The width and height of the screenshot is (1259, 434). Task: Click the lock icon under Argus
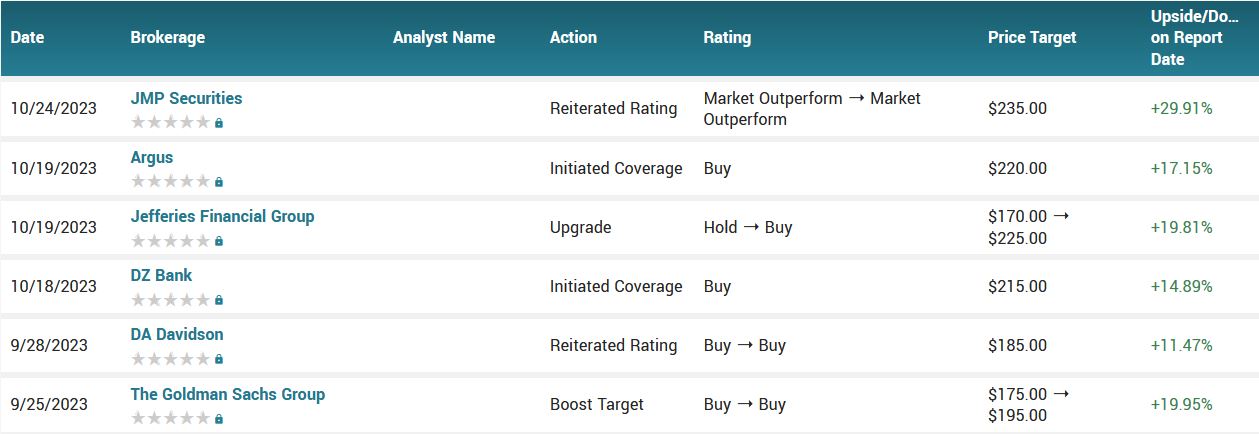219,182
